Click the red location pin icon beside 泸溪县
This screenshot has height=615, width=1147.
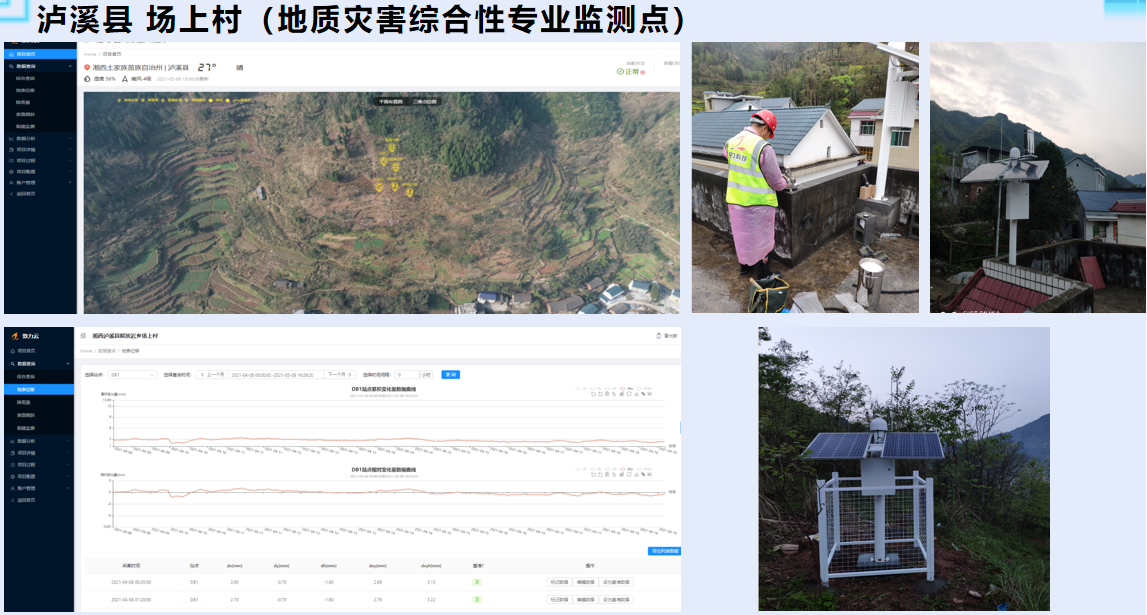point(87,68)
